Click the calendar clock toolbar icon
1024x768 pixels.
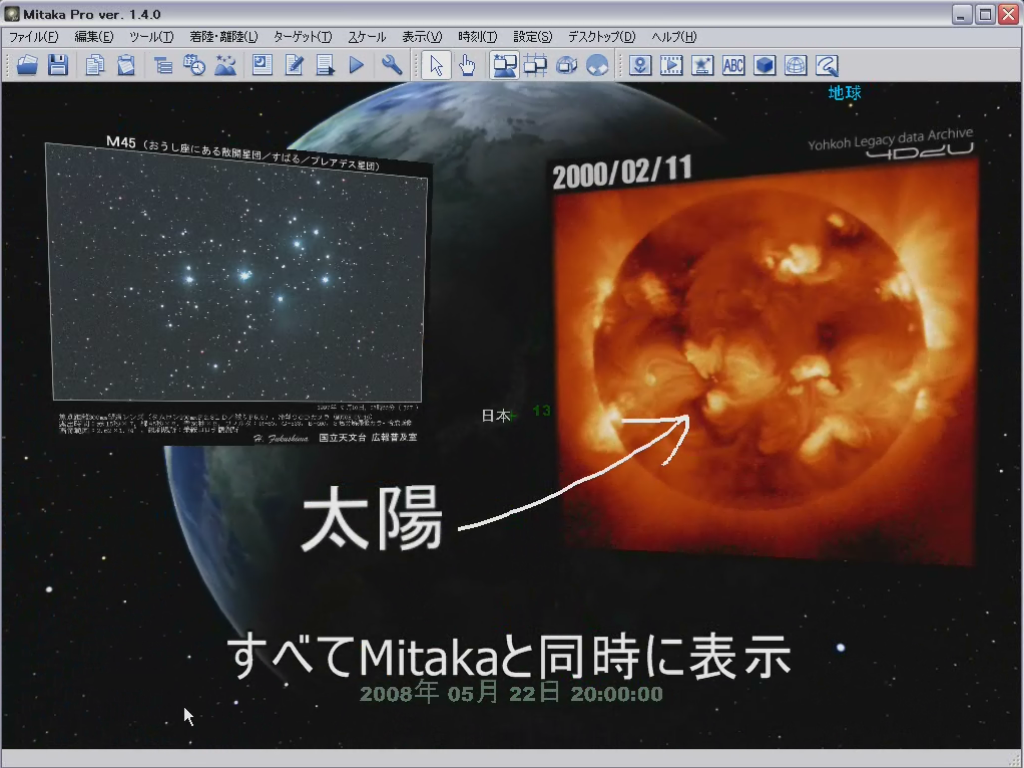[194, 65]
